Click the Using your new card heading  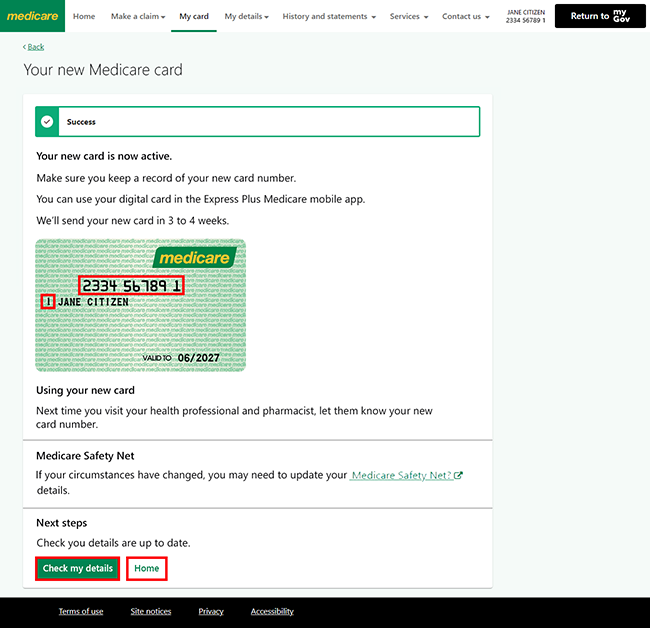click(85, 390)
